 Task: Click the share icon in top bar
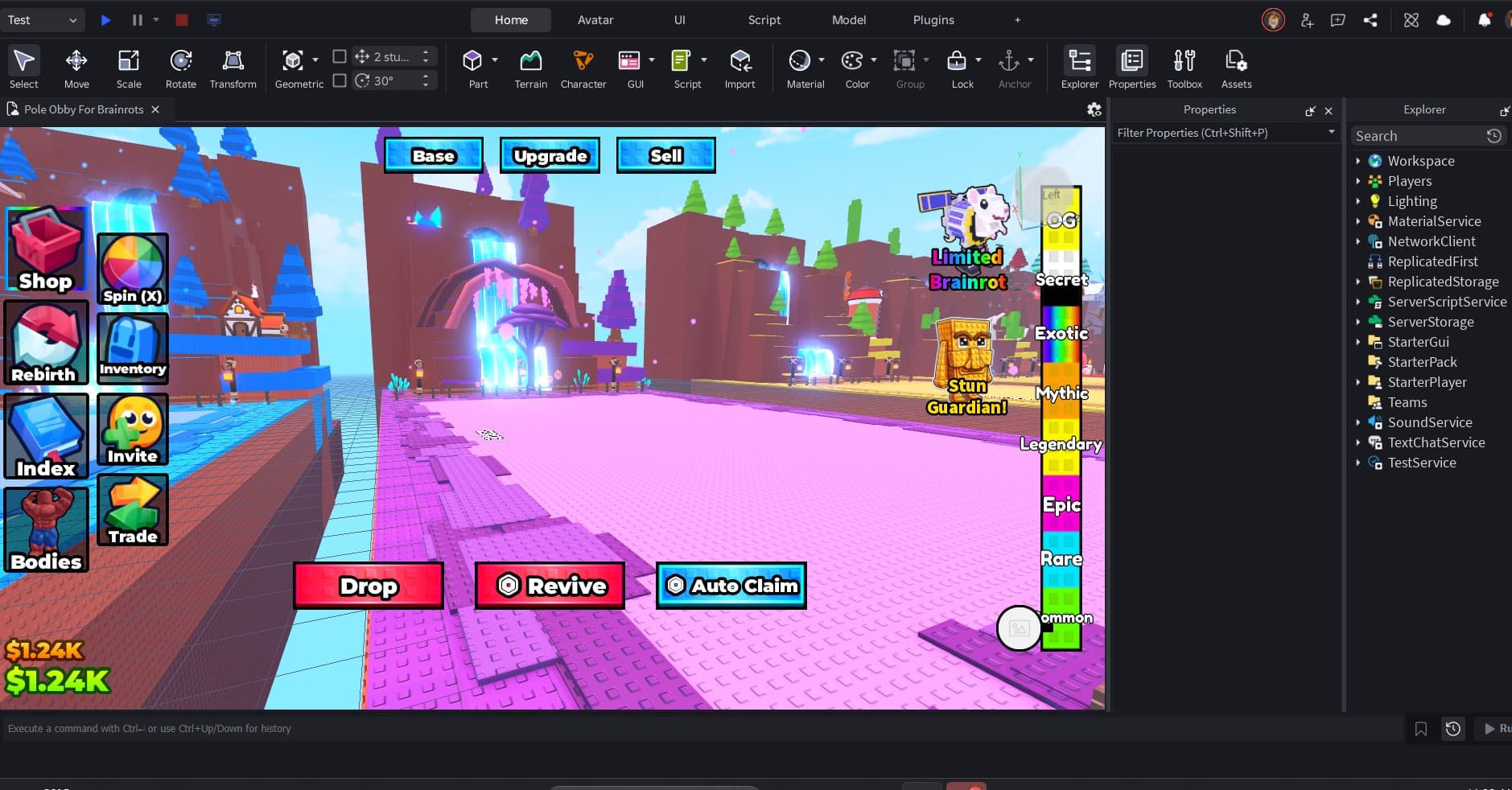coord(1370,20)
